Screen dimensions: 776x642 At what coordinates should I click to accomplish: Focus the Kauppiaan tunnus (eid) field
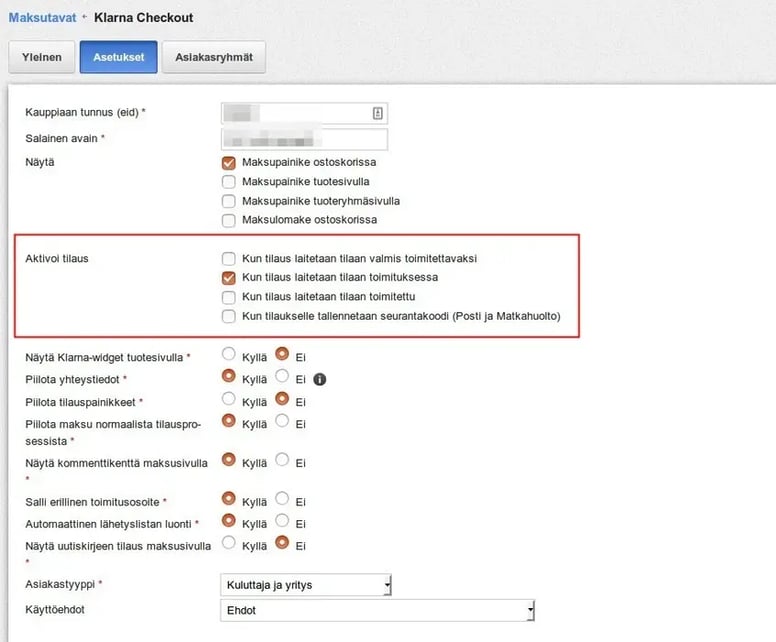304,113
